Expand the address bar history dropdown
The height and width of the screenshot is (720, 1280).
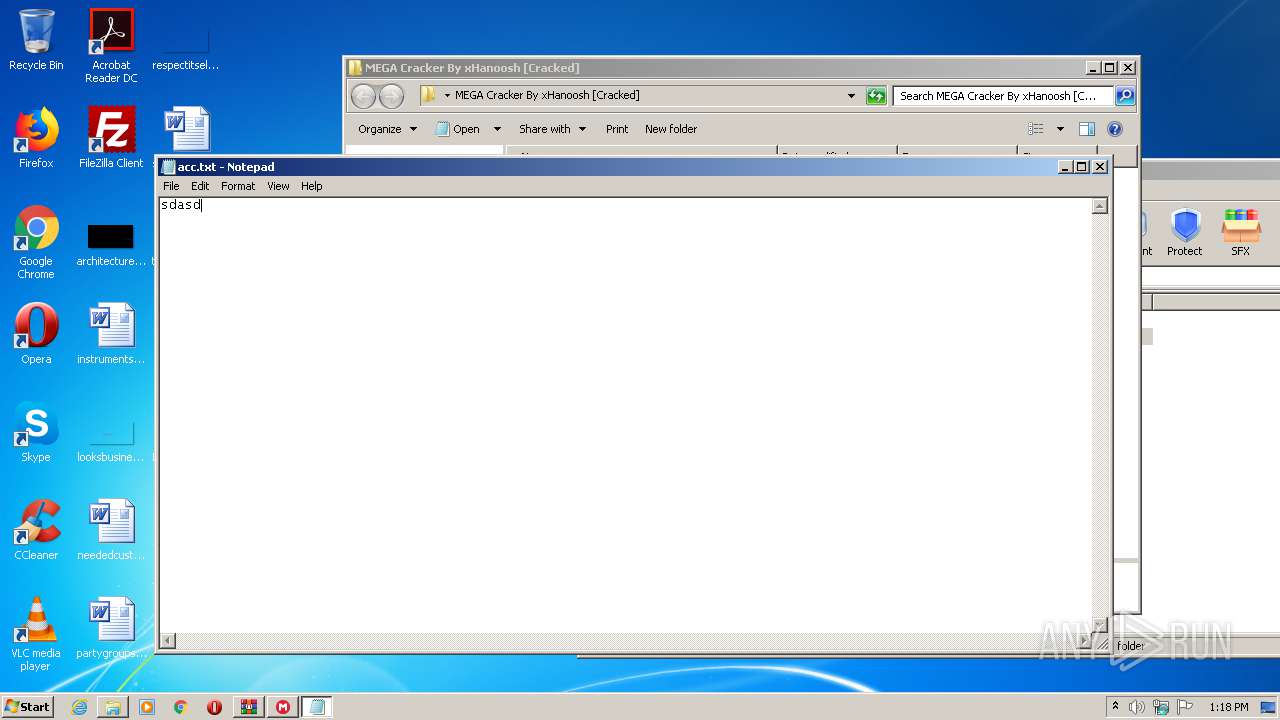point(851,96)
